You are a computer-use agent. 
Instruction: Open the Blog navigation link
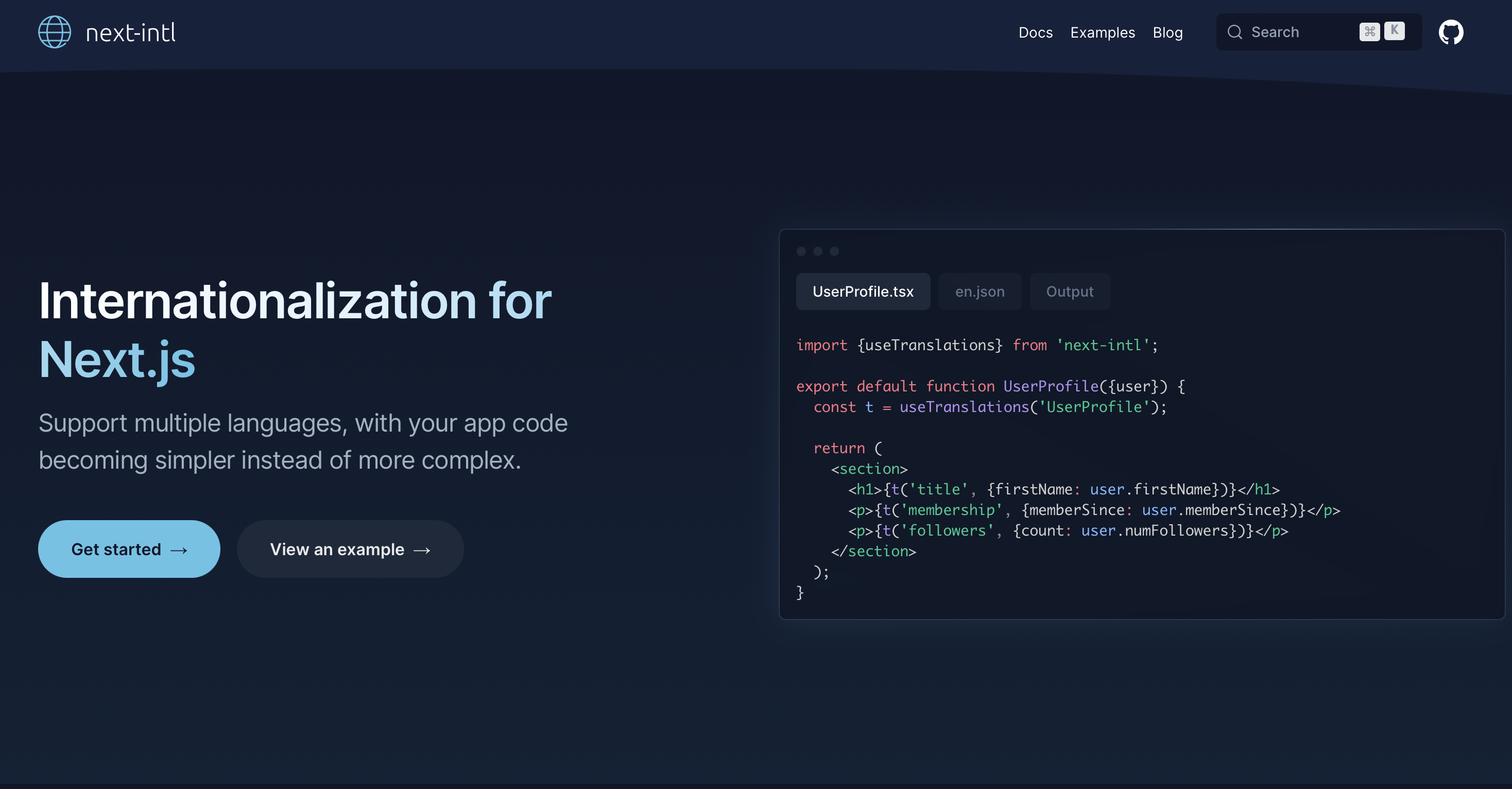(x=1167, y=32)
